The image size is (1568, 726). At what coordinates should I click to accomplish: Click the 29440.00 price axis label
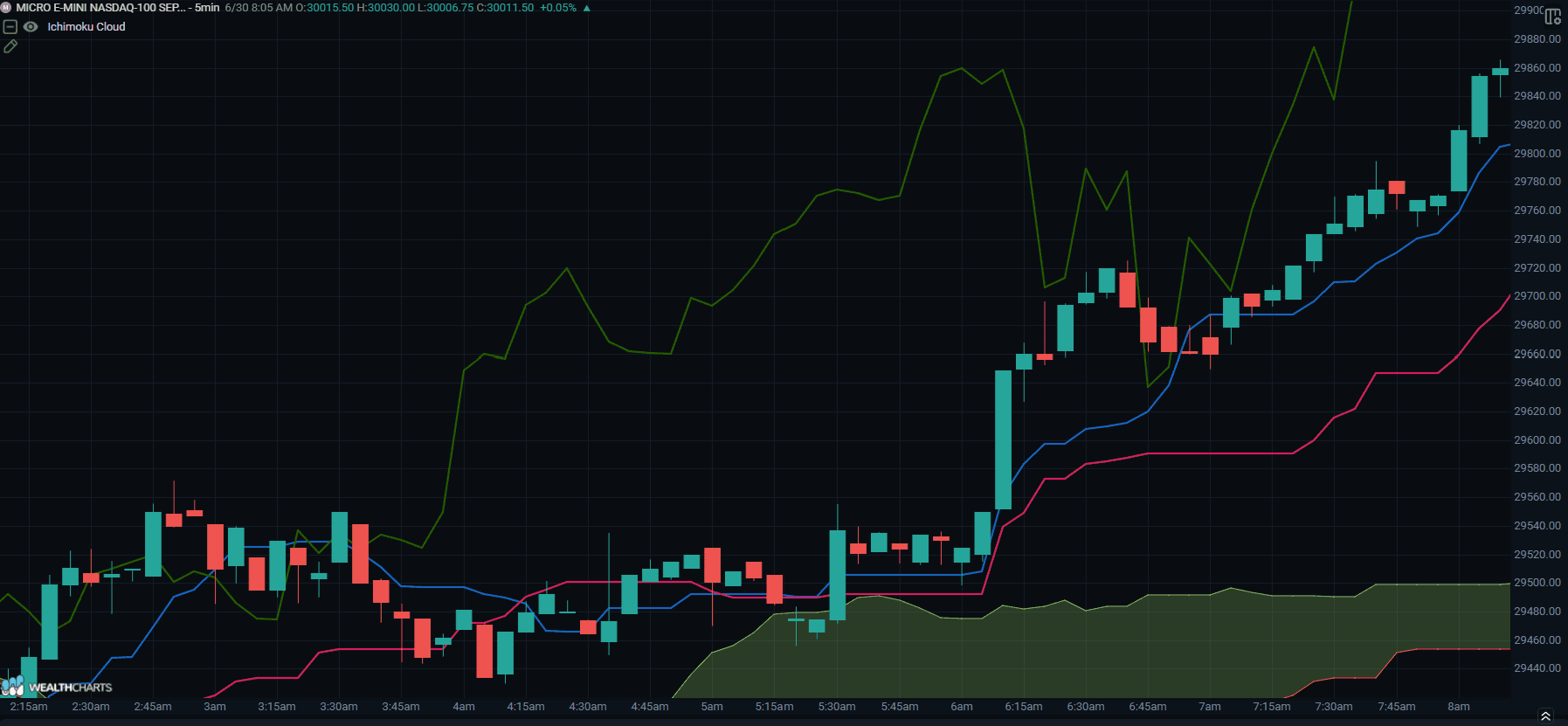coord(1537,668)
